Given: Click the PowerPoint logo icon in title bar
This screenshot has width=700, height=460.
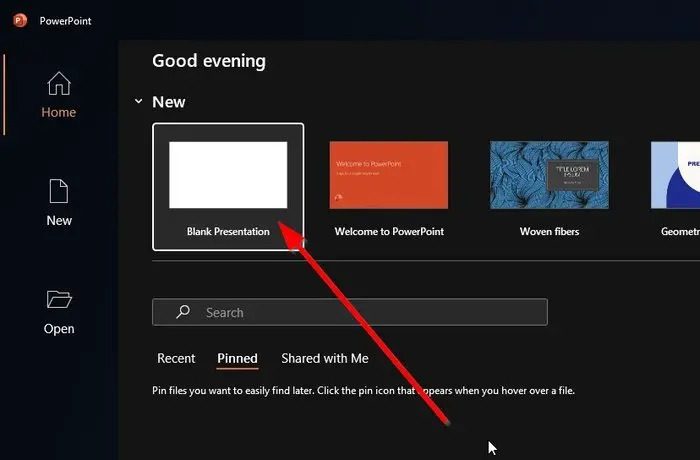Looking at the screenshot, I should point(20,21).
